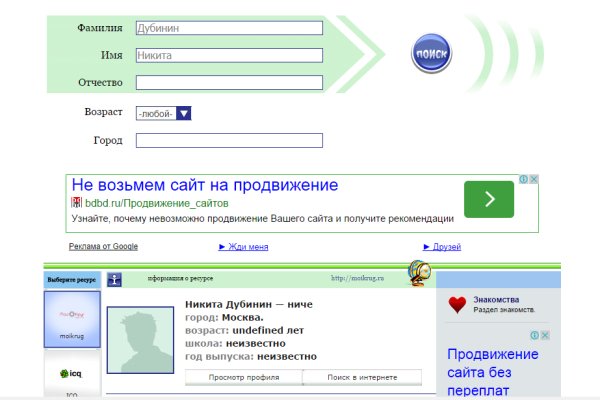
Task: Select the ICQ resource icon
Action: [72, 375]
